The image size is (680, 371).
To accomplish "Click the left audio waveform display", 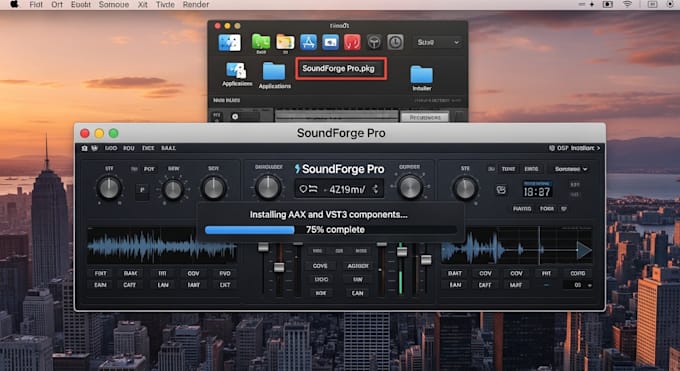I will [x=161, y=246].
